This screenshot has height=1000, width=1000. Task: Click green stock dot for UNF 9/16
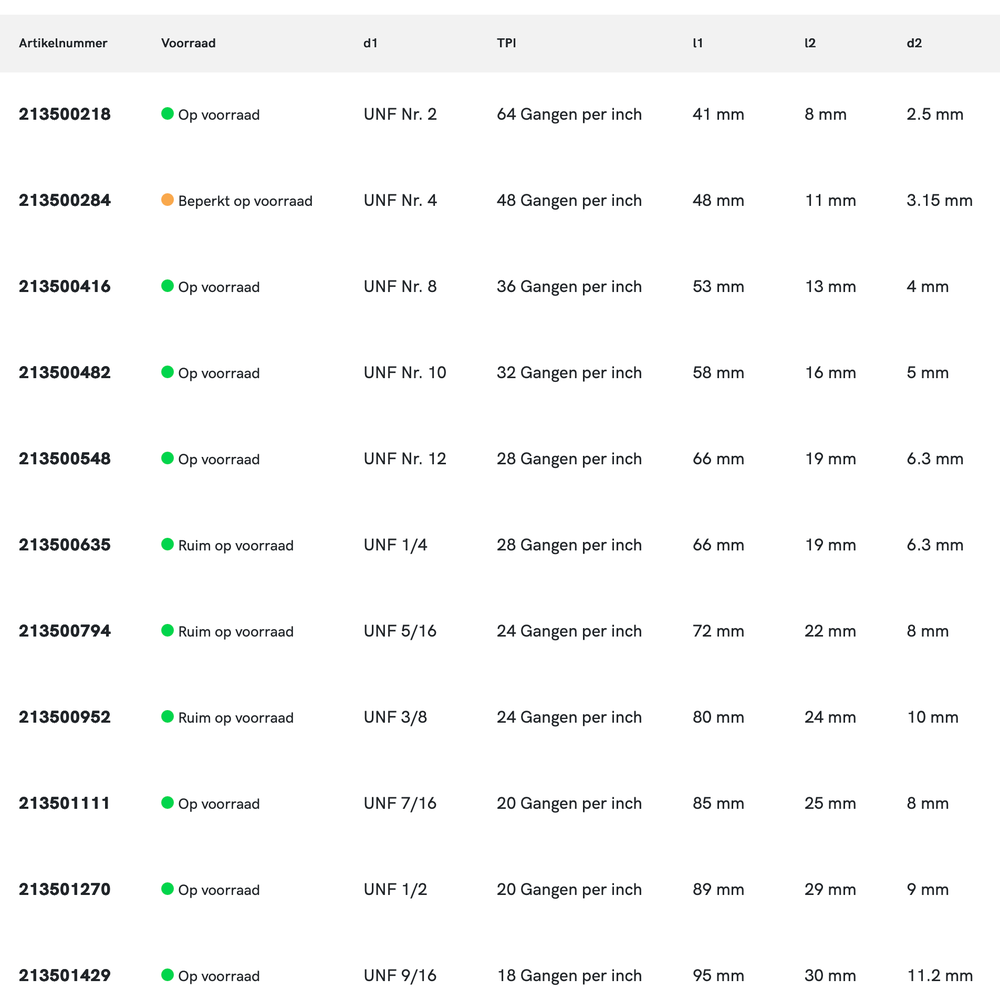click(168, 975)
